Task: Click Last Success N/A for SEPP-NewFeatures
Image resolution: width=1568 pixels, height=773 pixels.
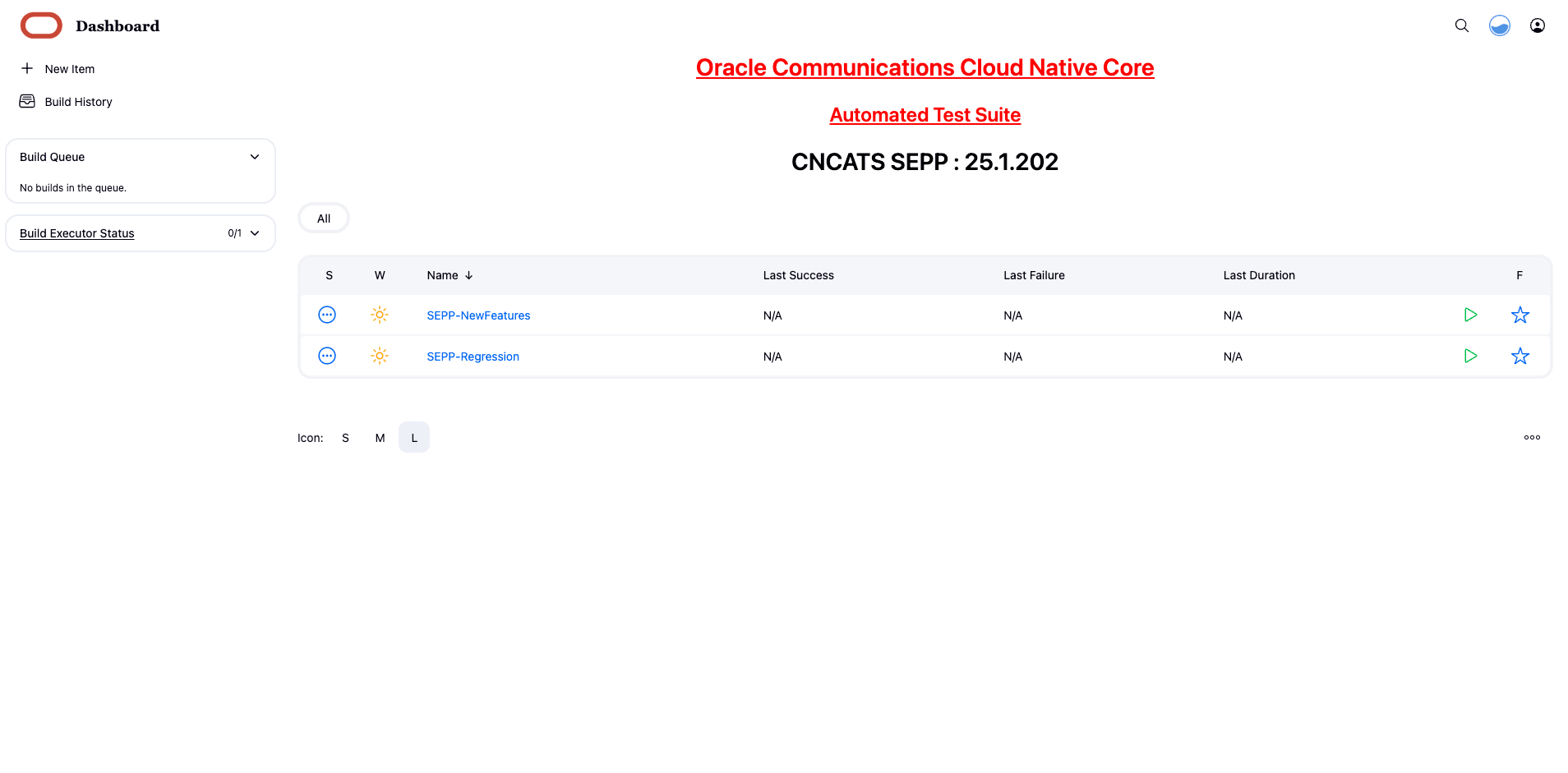Action: (772, 315)
